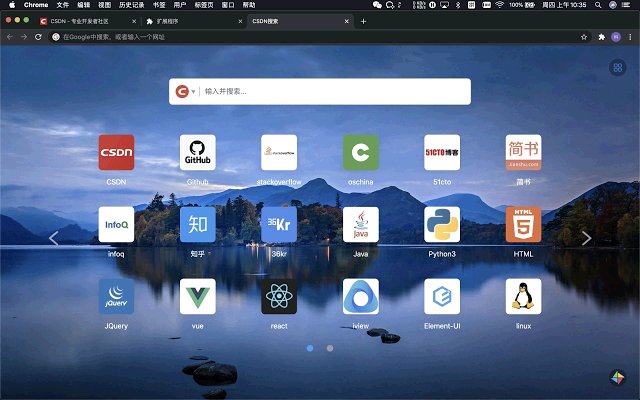
Task: Open the grid apps icon at top right
Action: click(617, 68)
